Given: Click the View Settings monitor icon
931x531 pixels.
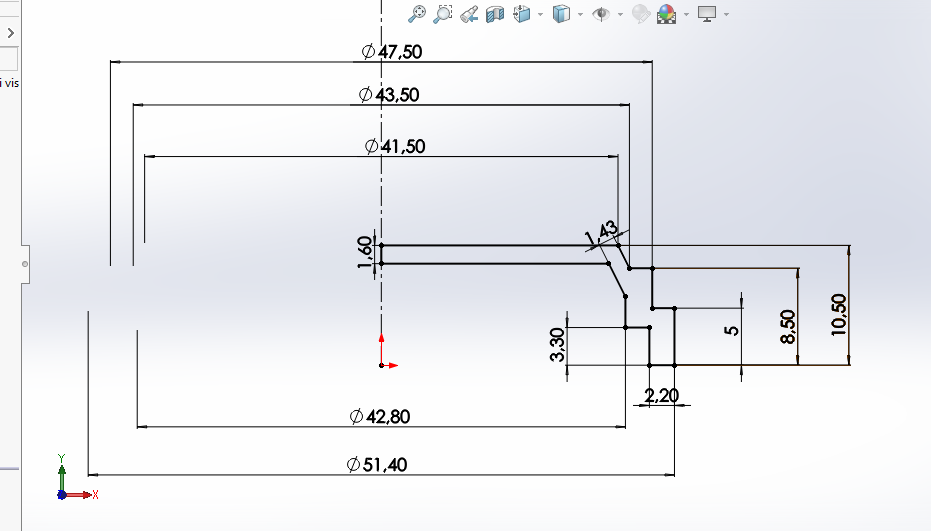Looking at the screenshot, I should coord(707,14).
